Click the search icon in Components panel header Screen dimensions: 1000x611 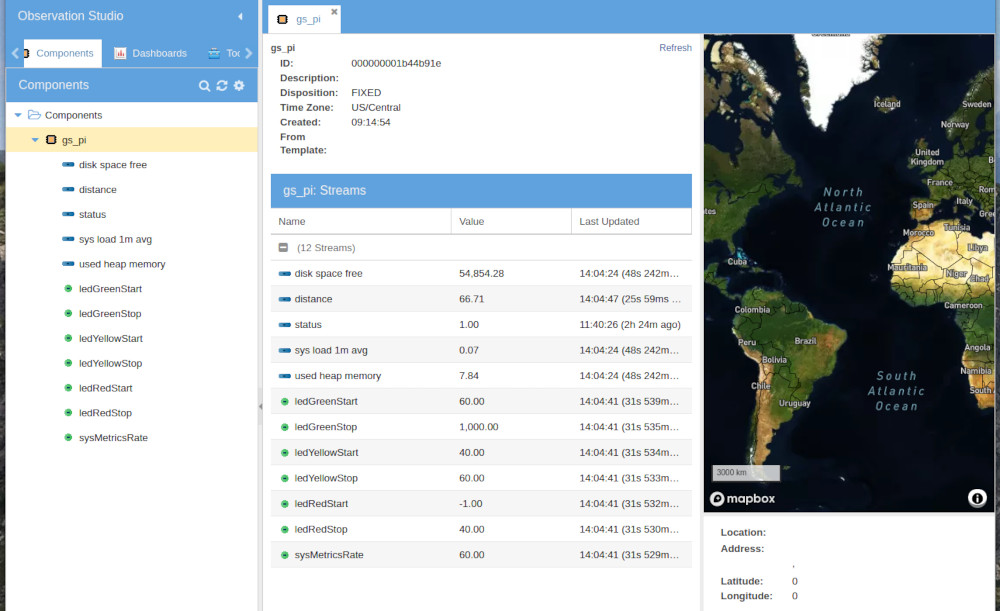[204, 85]
